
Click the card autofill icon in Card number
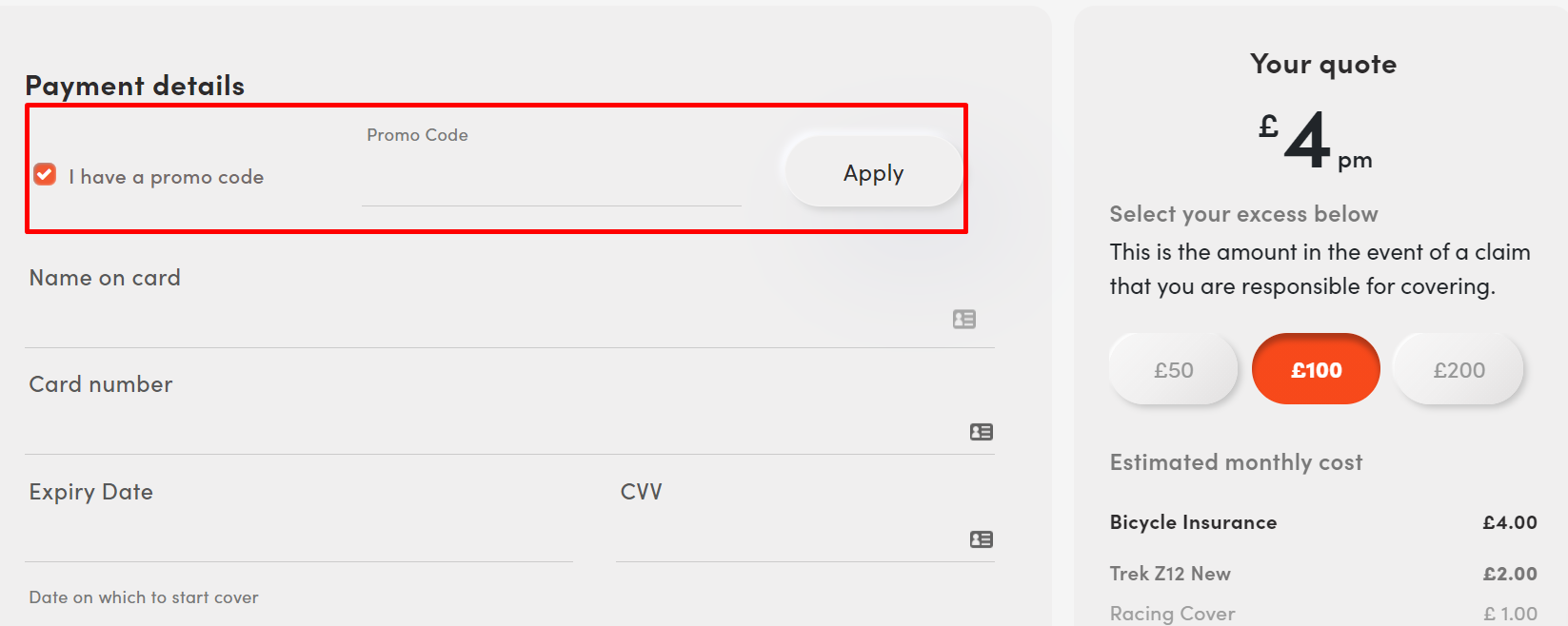[981, 432]
